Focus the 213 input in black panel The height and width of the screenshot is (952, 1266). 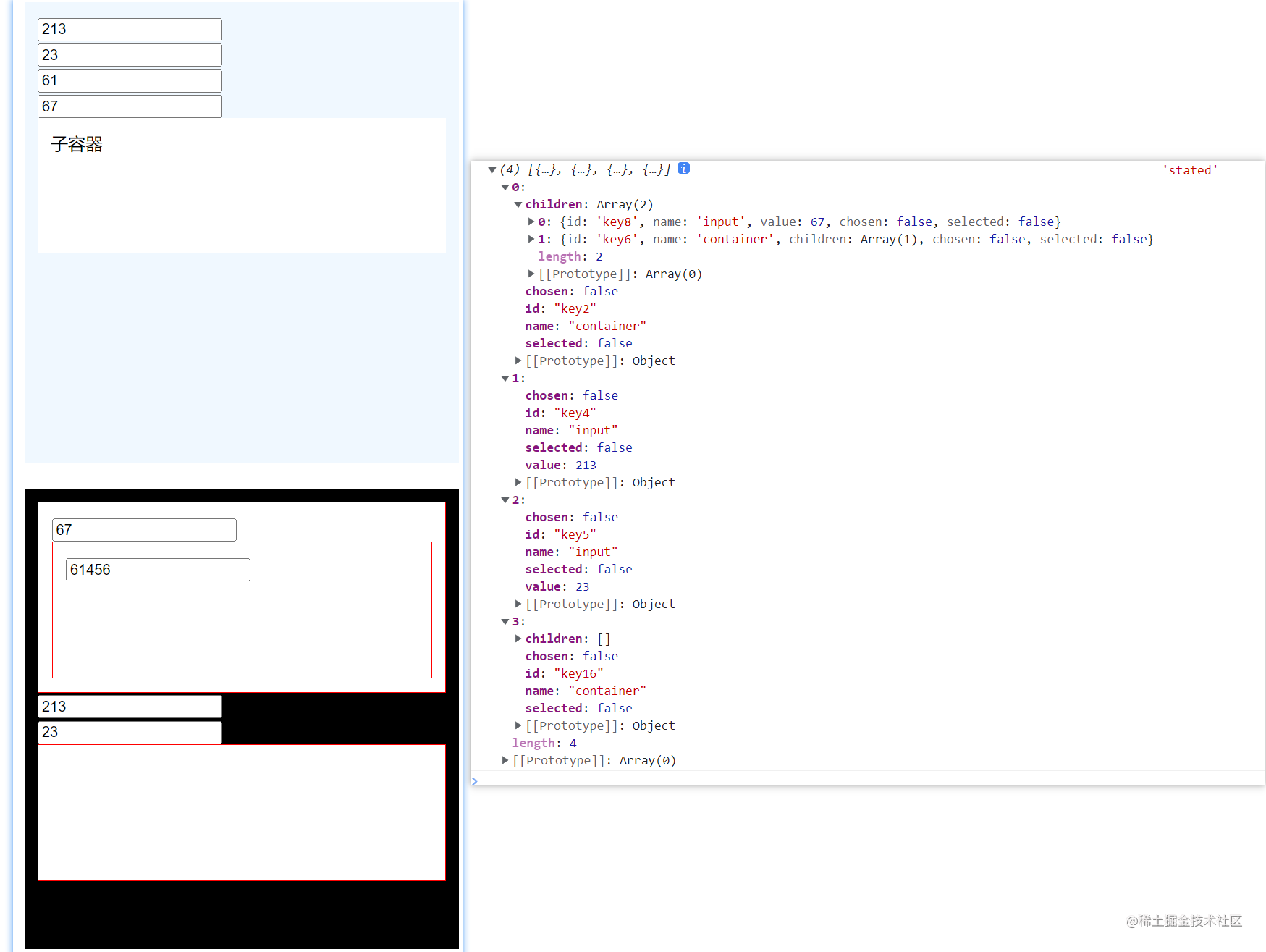[x=130, y=707]
